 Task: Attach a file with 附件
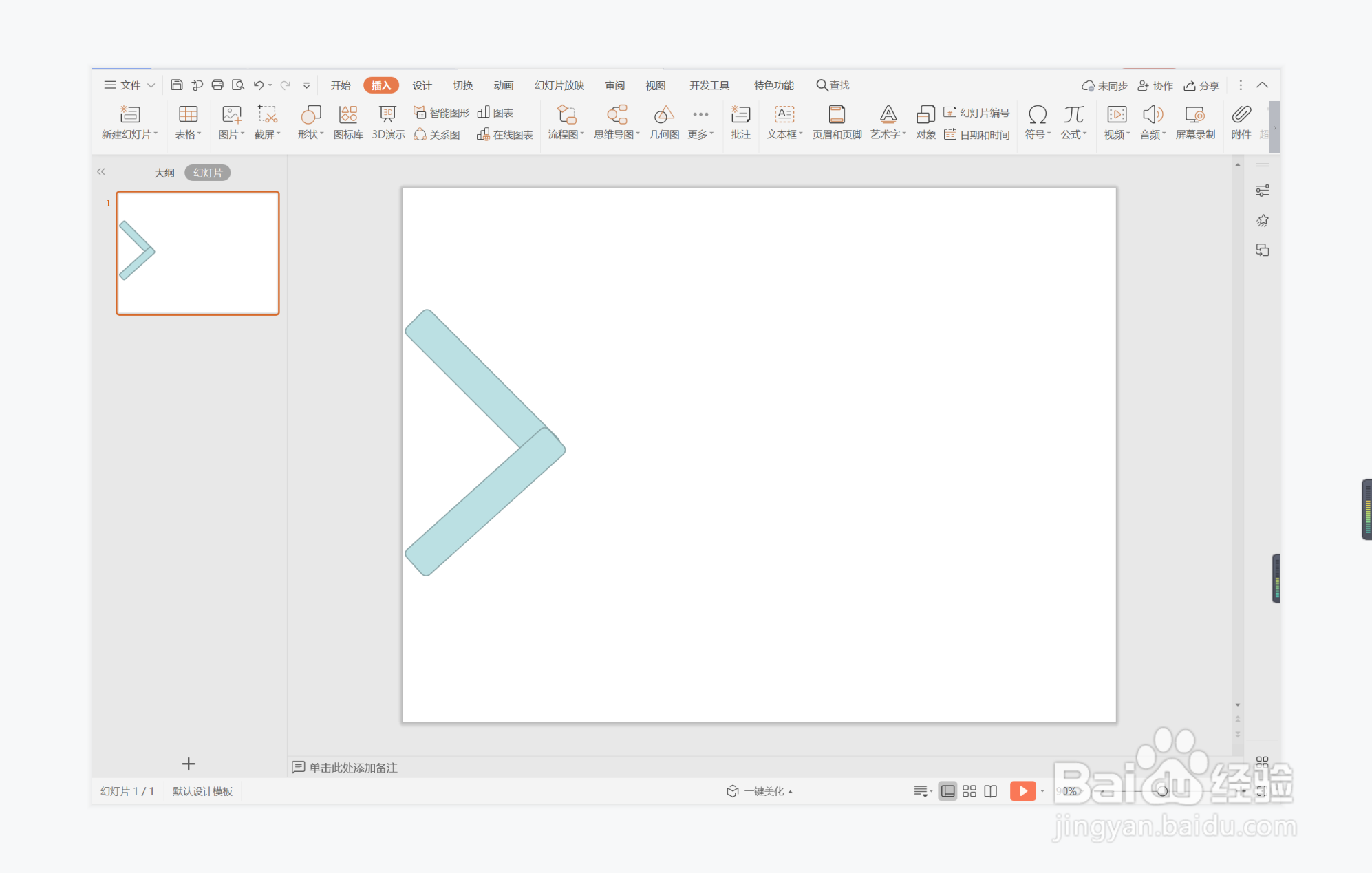1241,122
